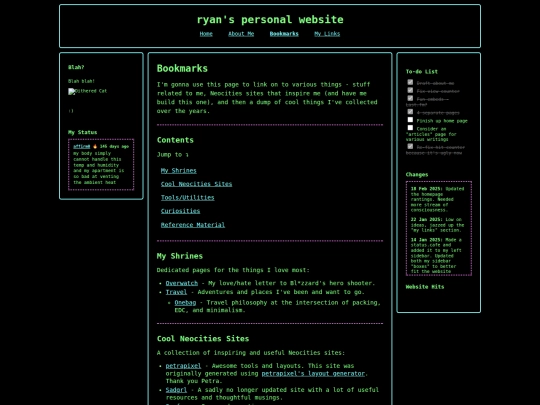This screenshot has height=405, width=540.
Task: Toggle the 'Re-fix hit counter' checkbox
Action: pos(410,147)
